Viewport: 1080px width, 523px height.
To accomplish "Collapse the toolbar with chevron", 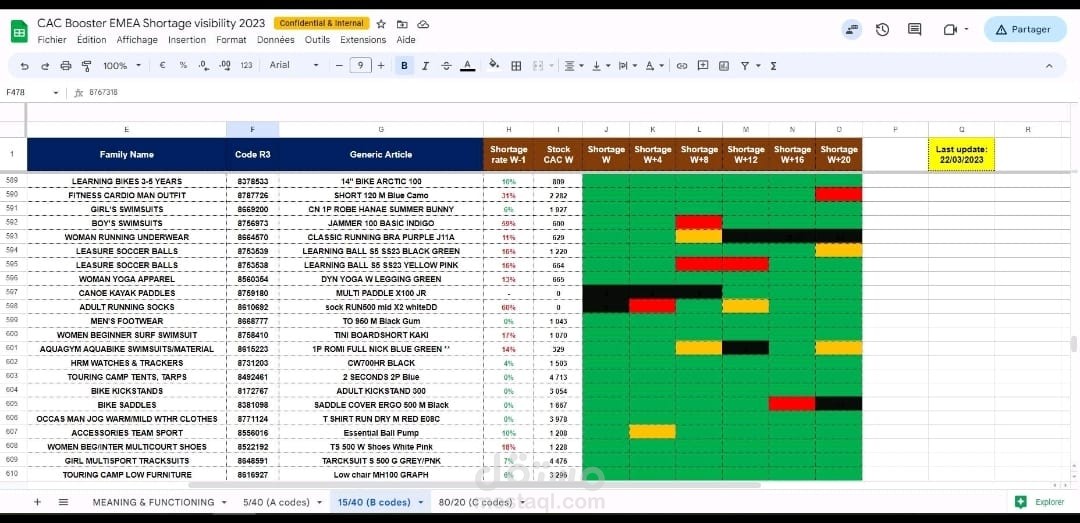I will point(1049,65).
